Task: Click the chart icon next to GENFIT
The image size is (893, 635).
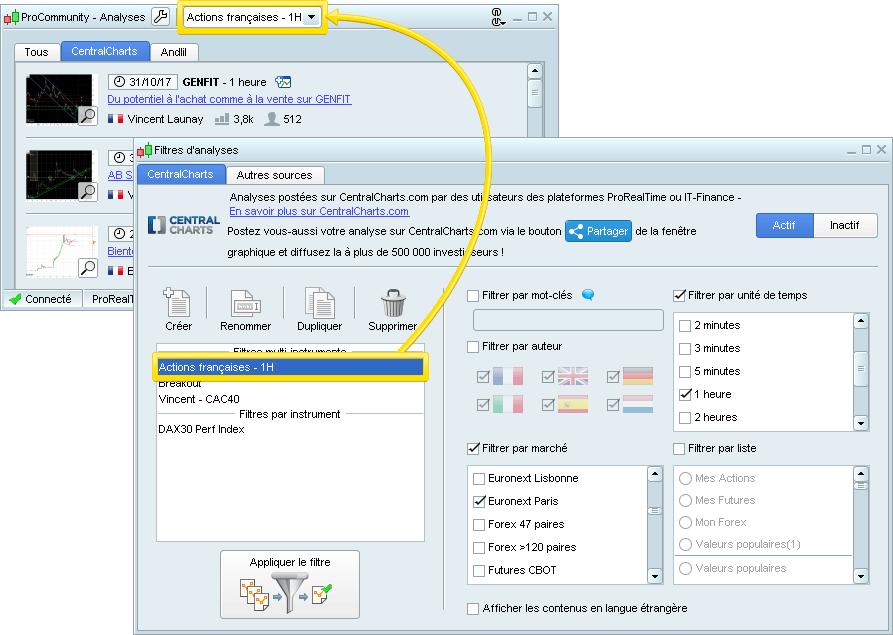Action: pos(284,82)
